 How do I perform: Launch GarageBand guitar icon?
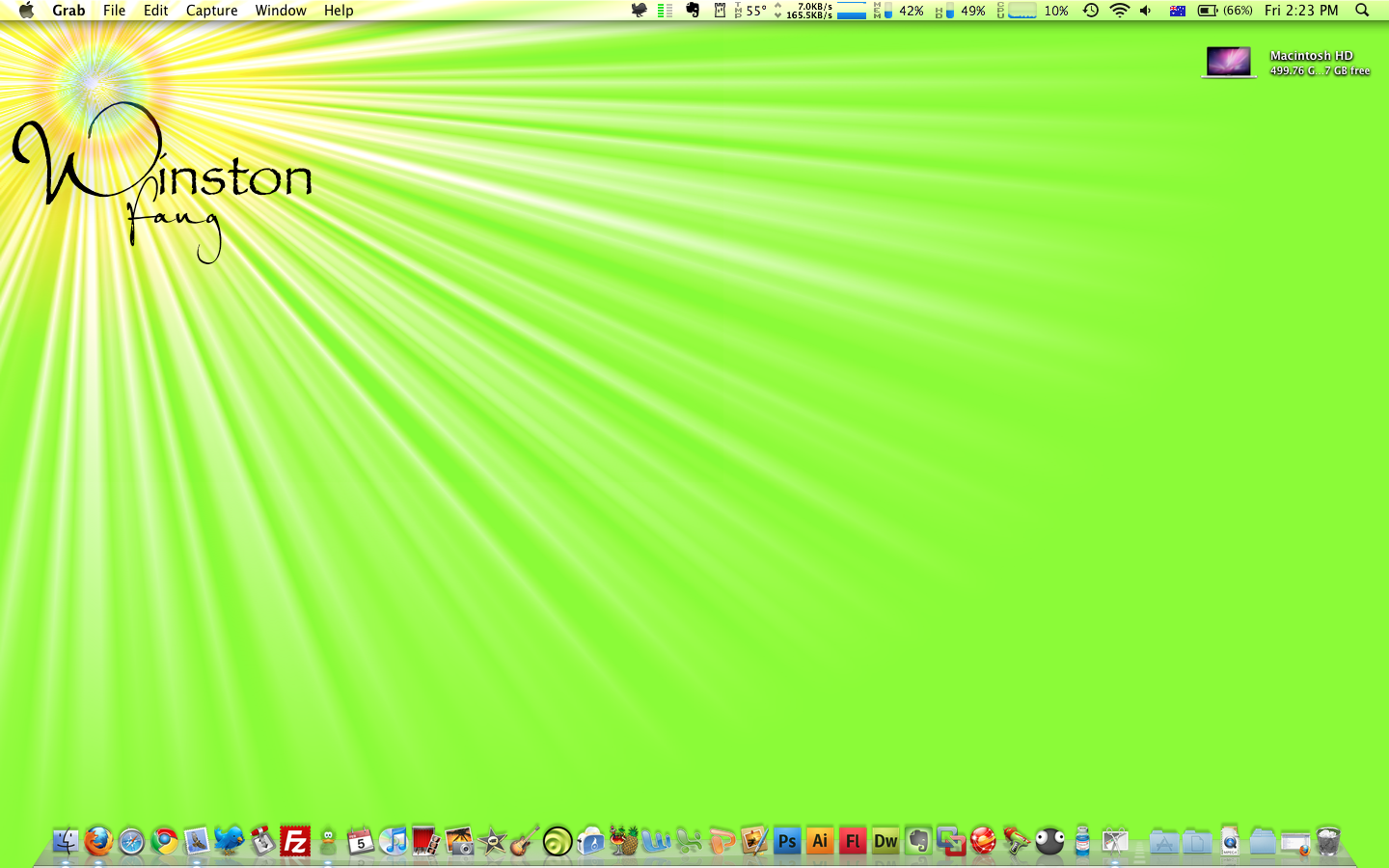pos(525,841)
